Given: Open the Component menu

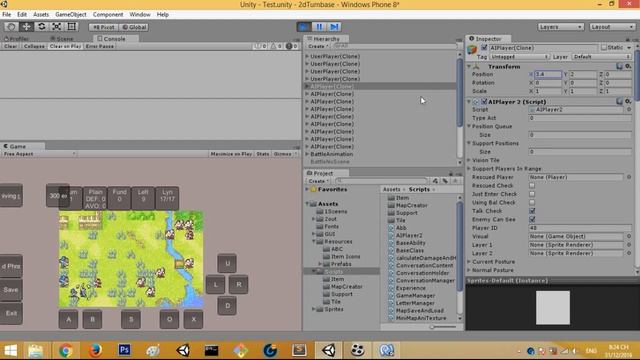Looking at the screenshot, I should (x=108, y=14).
